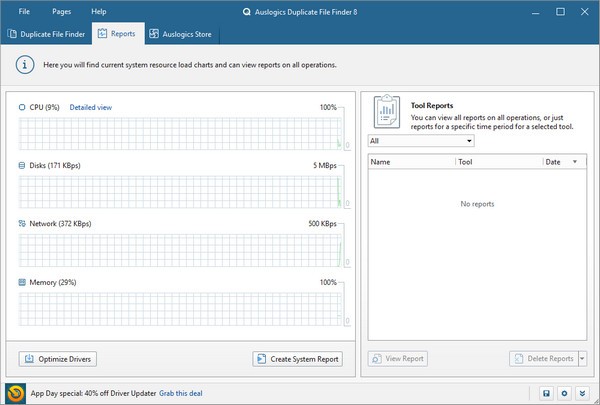This screenshot has width=600, height=405.
Task: Open settings via the gear icon
Action: (x=565, y=393)
